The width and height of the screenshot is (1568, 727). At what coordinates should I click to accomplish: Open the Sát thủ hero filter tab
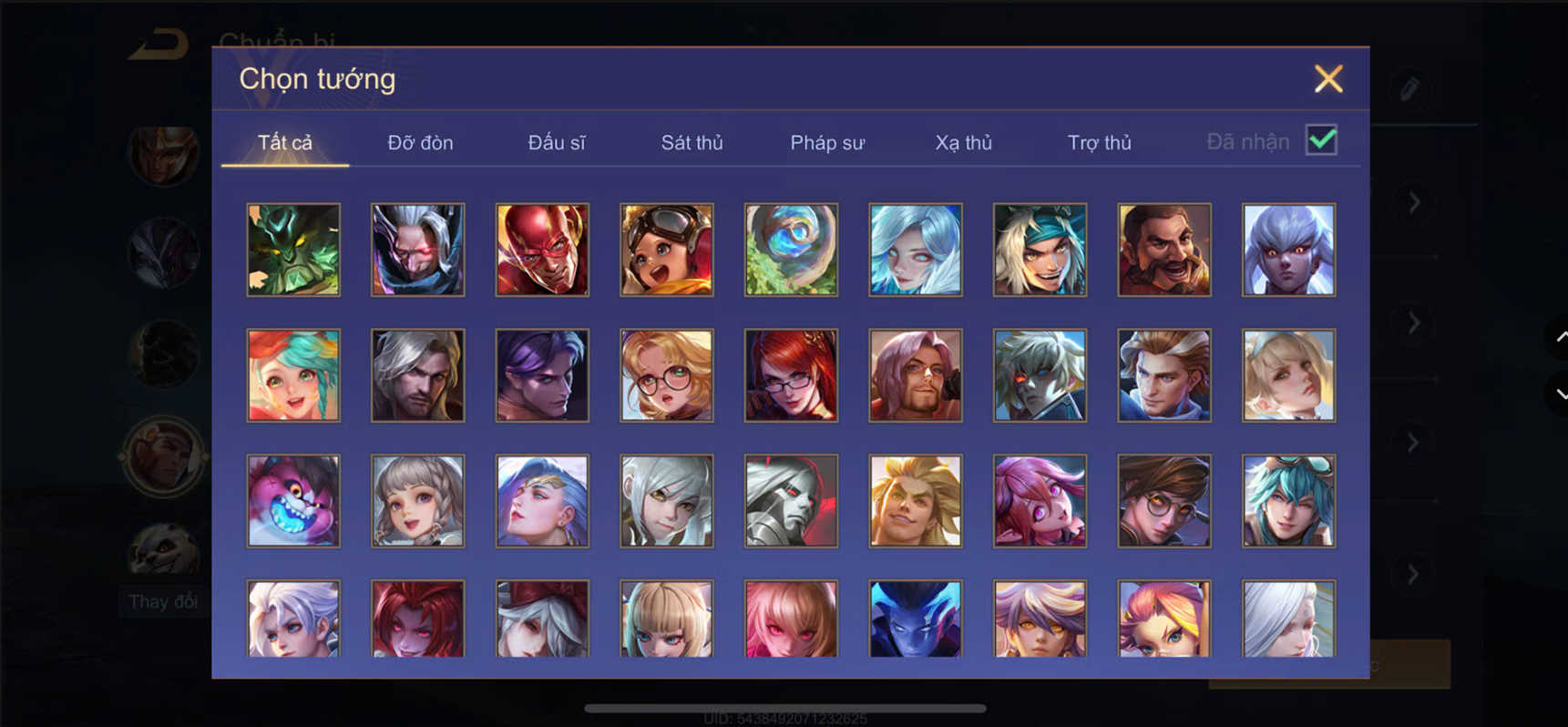coord(692,142)
